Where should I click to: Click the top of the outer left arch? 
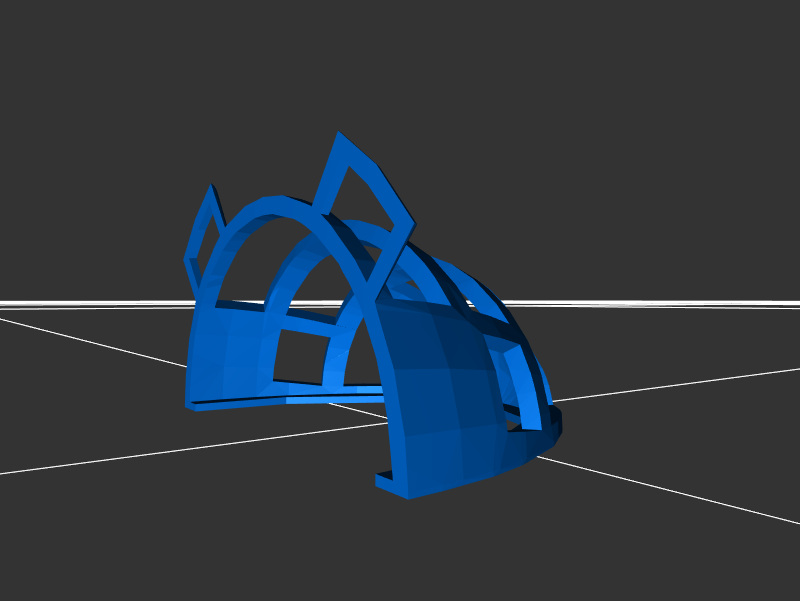270,207
